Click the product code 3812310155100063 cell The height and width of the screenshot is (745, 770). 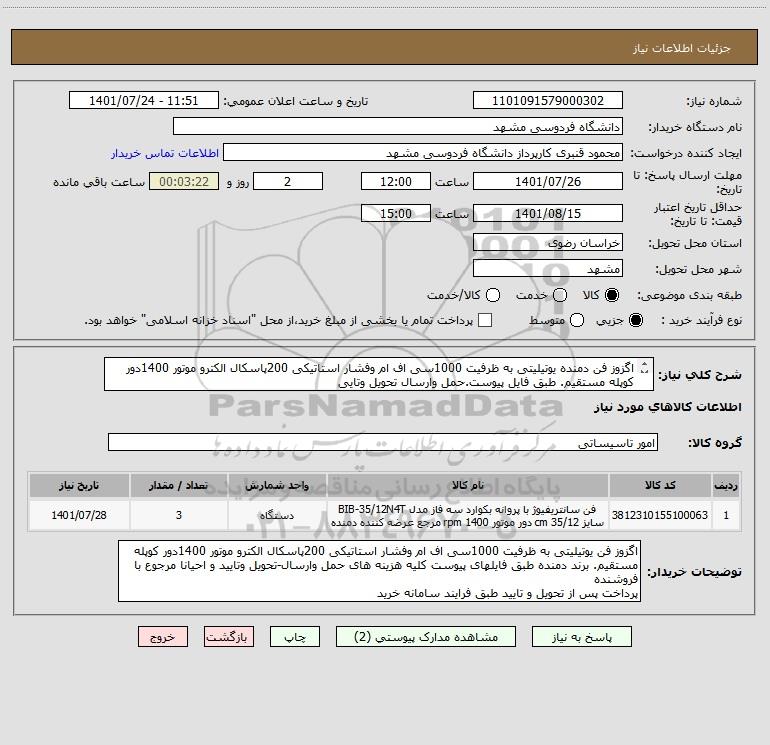660,515
